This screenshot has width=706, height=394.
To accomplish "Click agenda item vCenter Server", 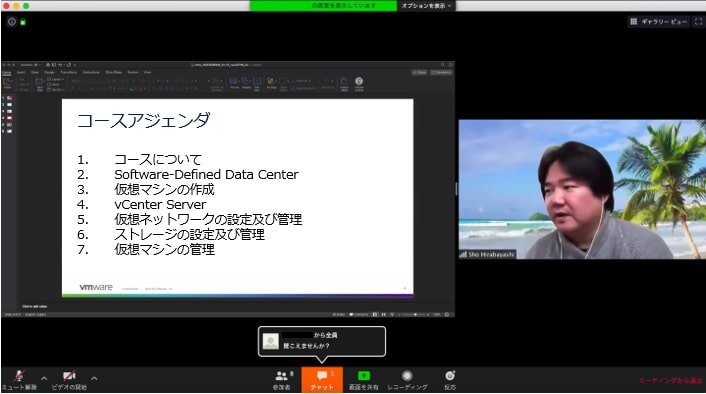I will click(x=160, y=204).
